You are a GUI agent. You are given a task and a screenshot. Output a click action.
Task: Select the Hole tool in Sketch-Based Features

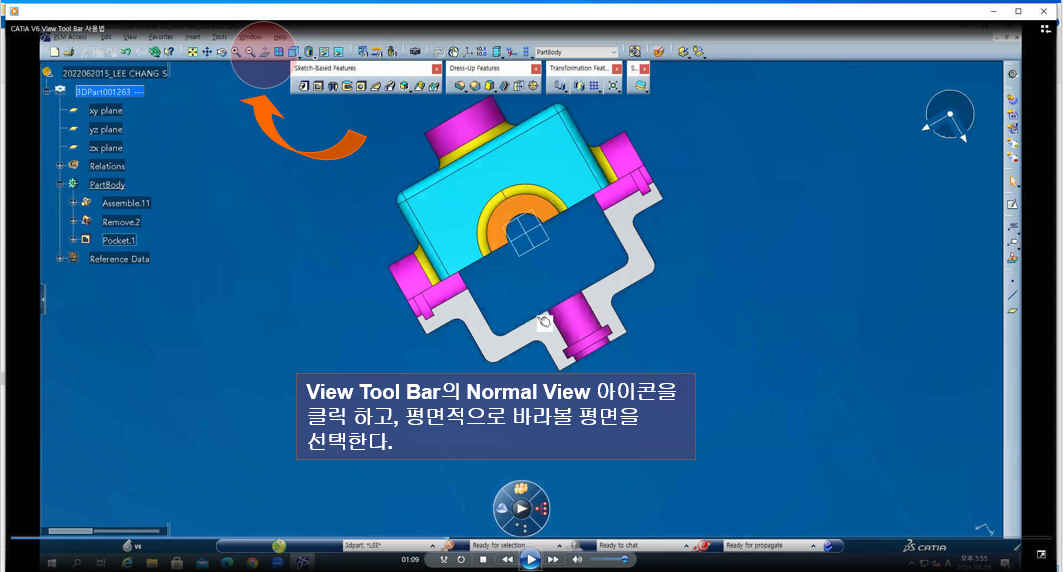(361, 86)
